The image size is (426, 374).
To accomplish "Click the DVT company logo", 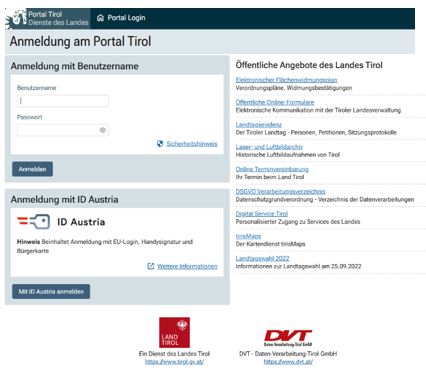I will pyautogui.click(x=288, y=338).
